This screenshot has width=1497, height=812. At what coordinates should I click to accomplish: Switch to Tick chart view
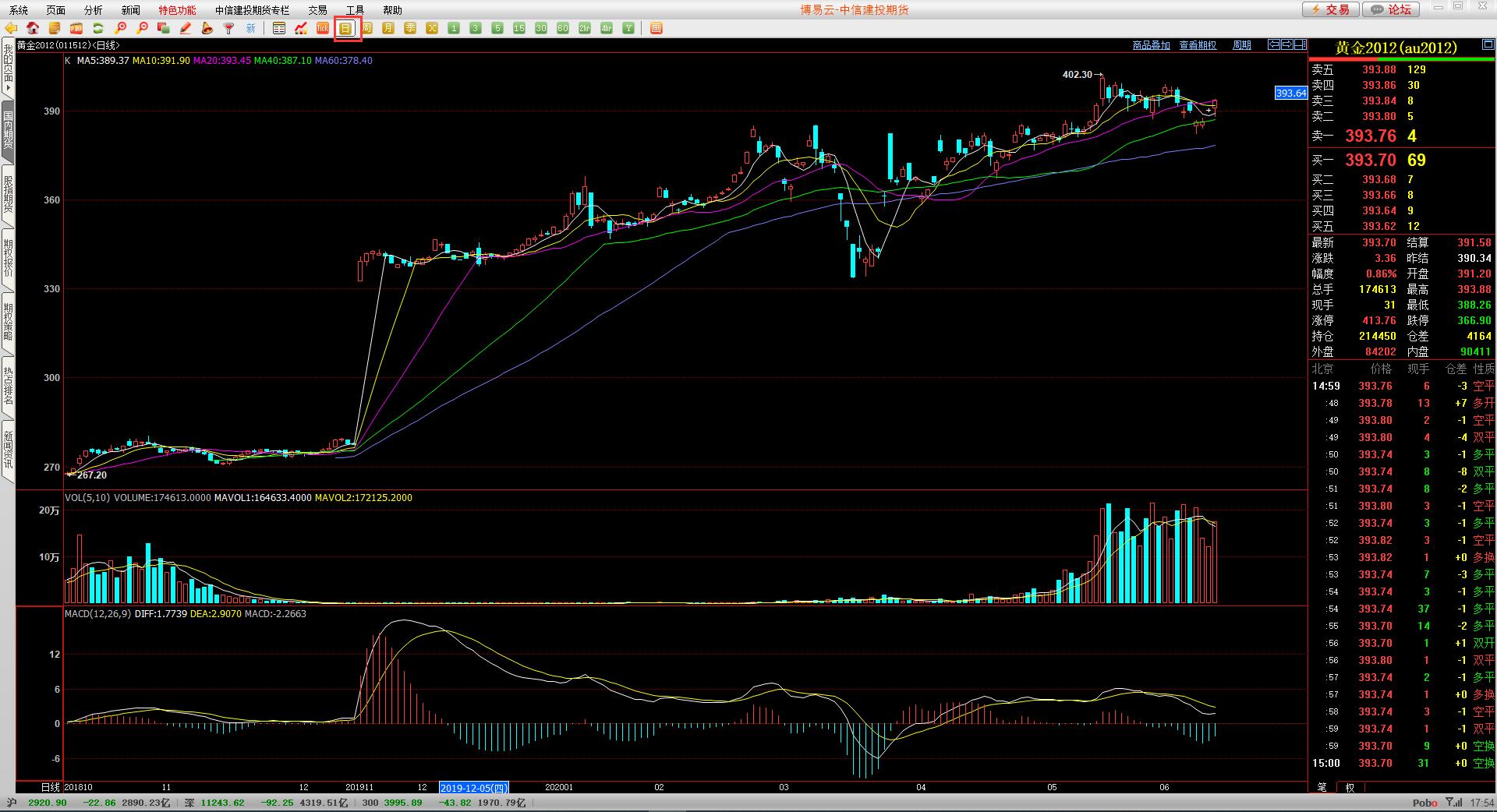(323, 29)
